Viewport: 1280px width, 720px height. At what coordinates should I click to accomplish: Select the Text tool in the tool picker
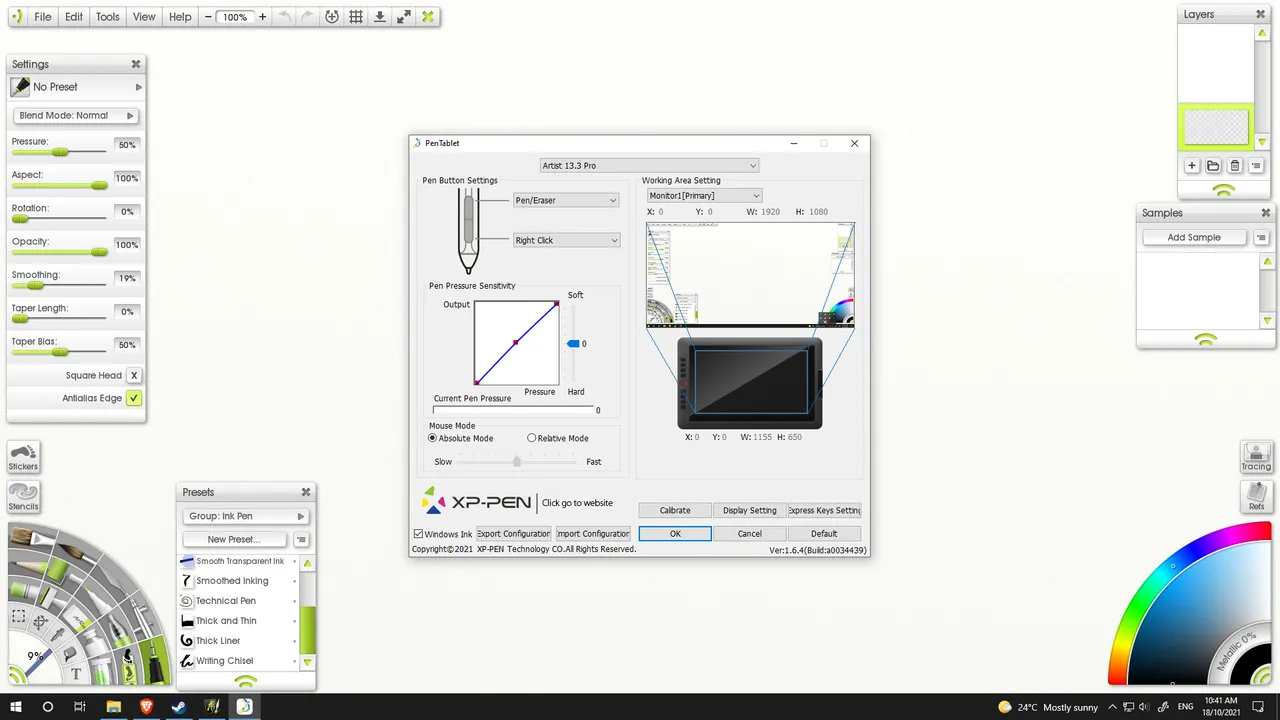tap(76, 673)
